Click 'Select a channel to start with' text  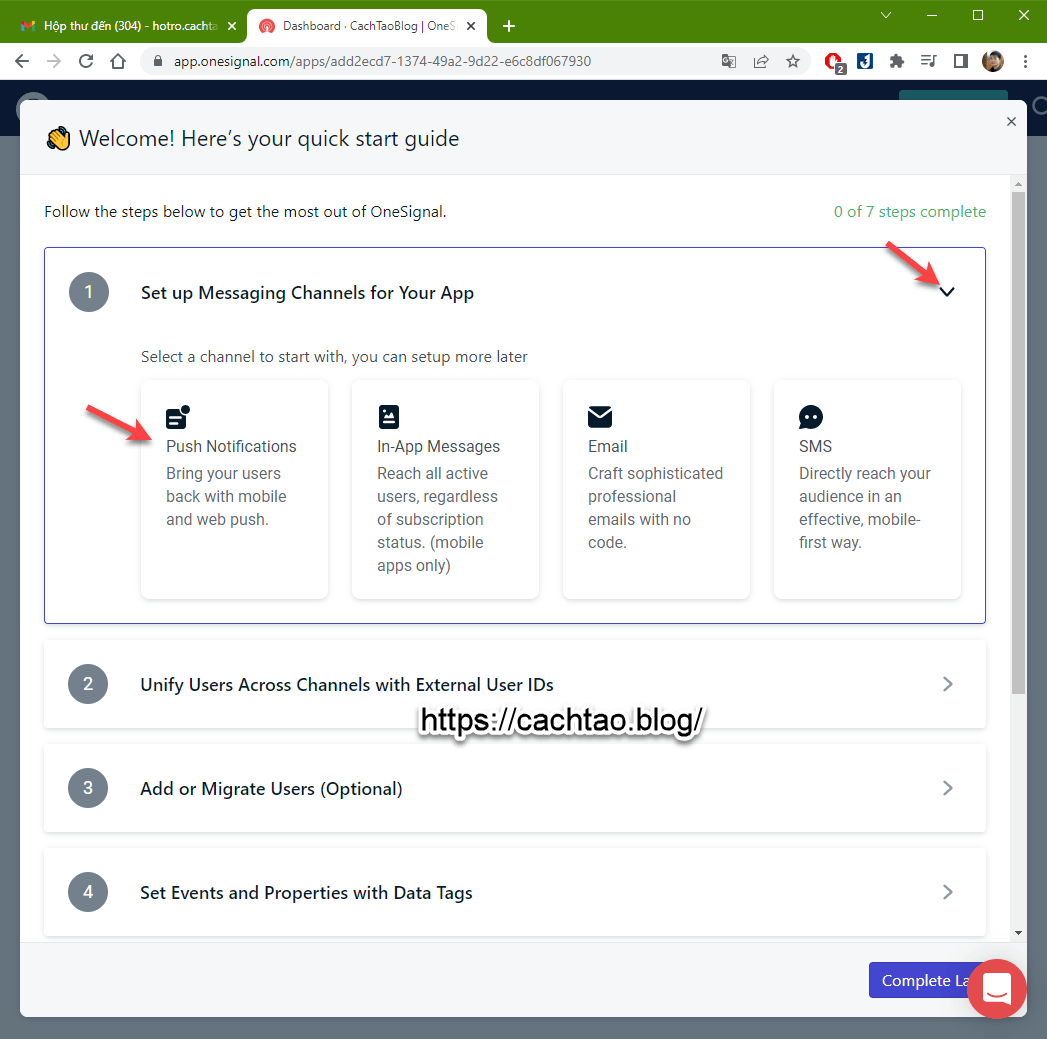(334, 357)
